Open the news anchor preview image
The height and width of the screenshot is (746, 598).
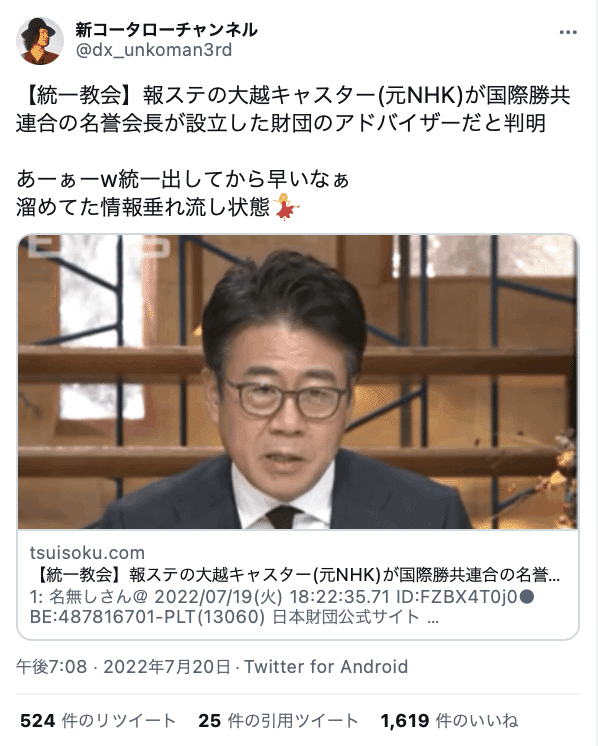tap(298, 382)
